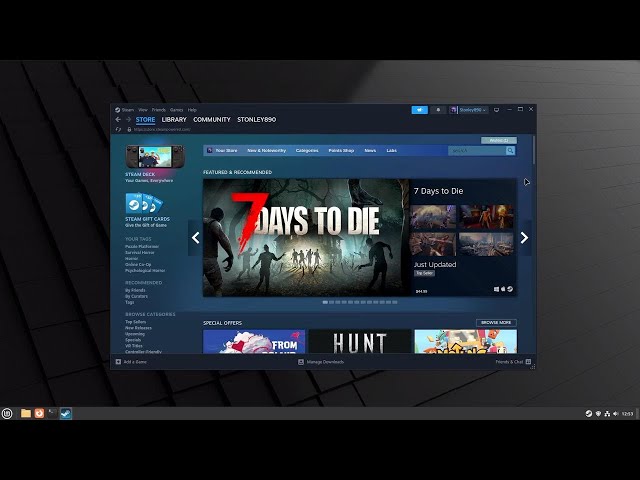
Task: Click the magnifier search icon in the store bar
Action: [510, 151]
